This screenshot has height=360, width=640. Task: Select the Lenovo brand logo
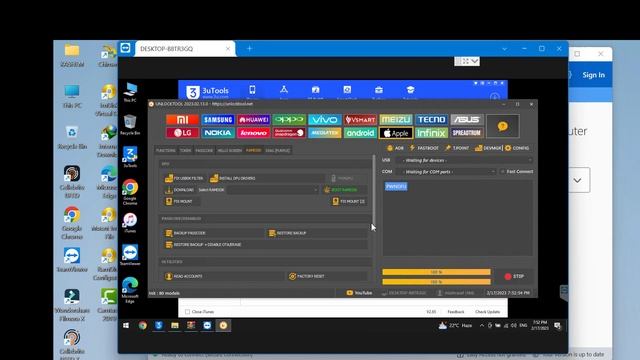point(253,133)
